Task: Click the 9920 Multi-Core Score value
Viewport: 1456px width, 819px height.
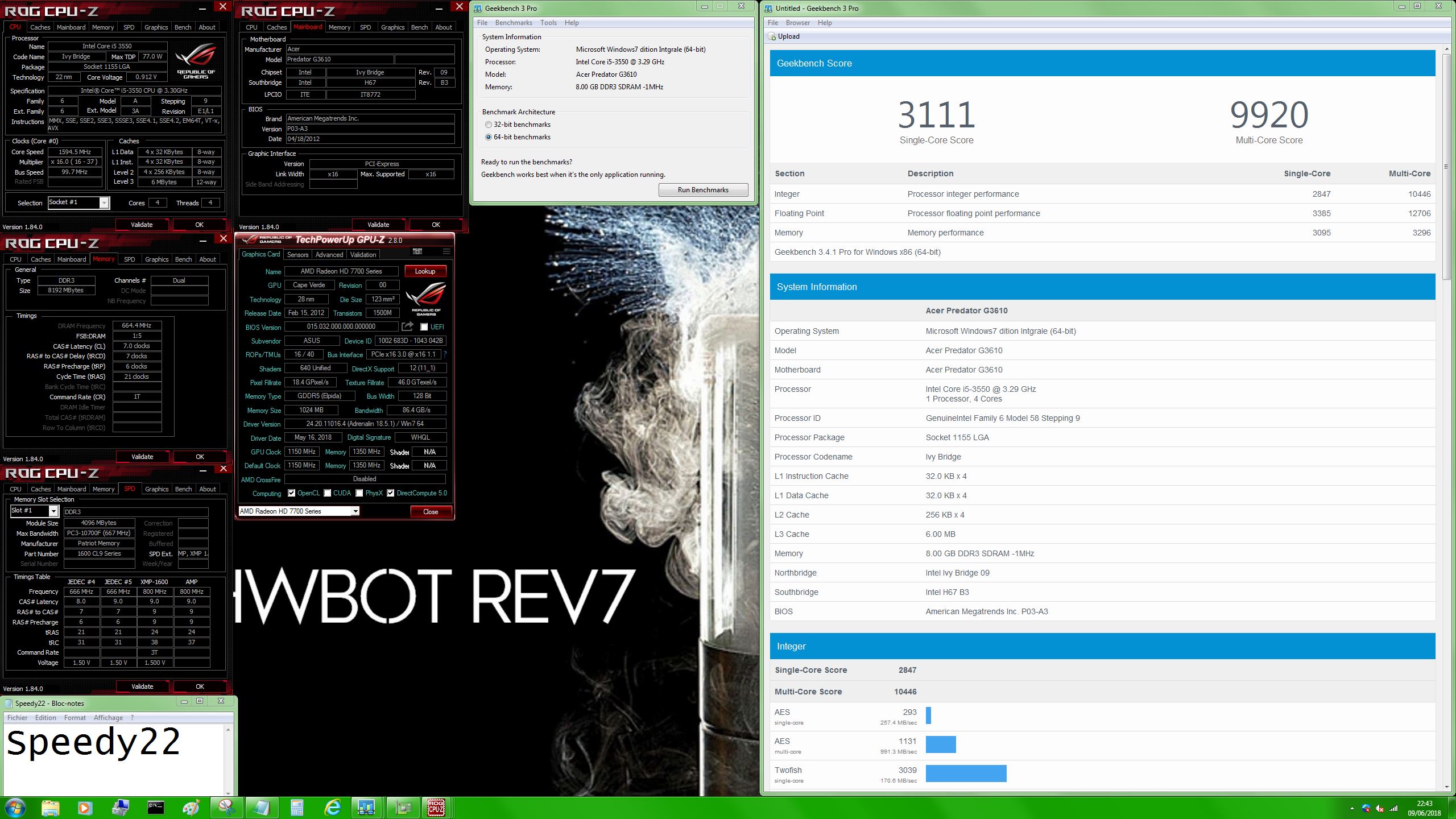Action: (1269, 115)
